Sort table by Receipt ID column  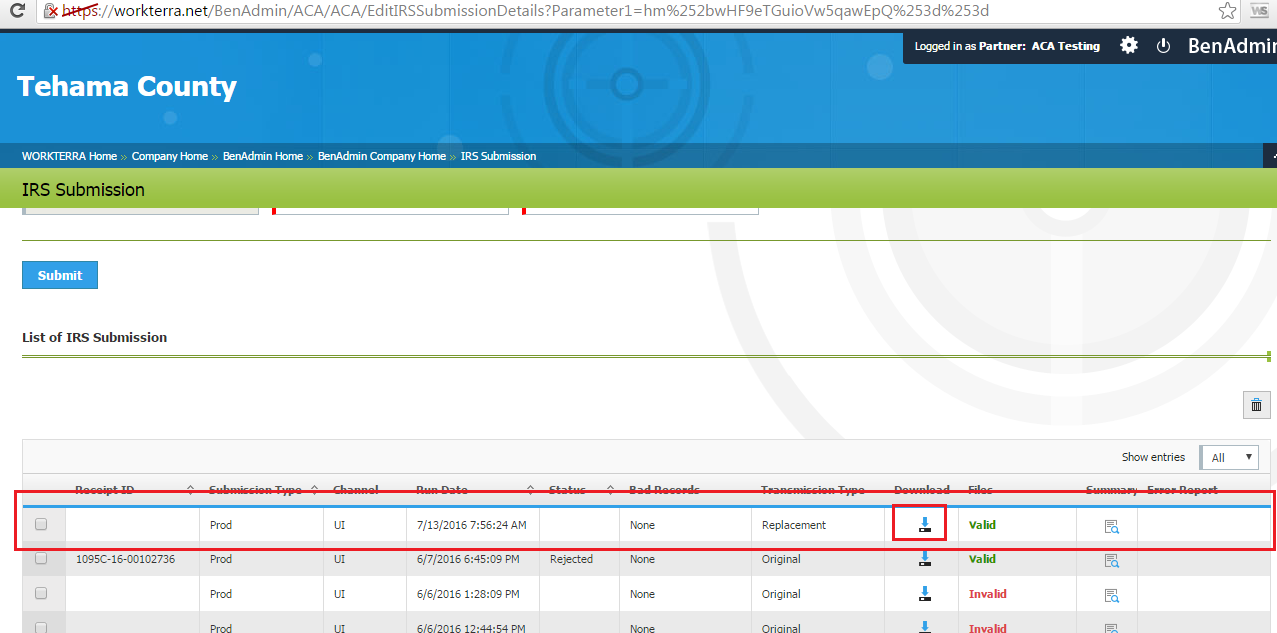pyautogui.click(x=105, y=490)
